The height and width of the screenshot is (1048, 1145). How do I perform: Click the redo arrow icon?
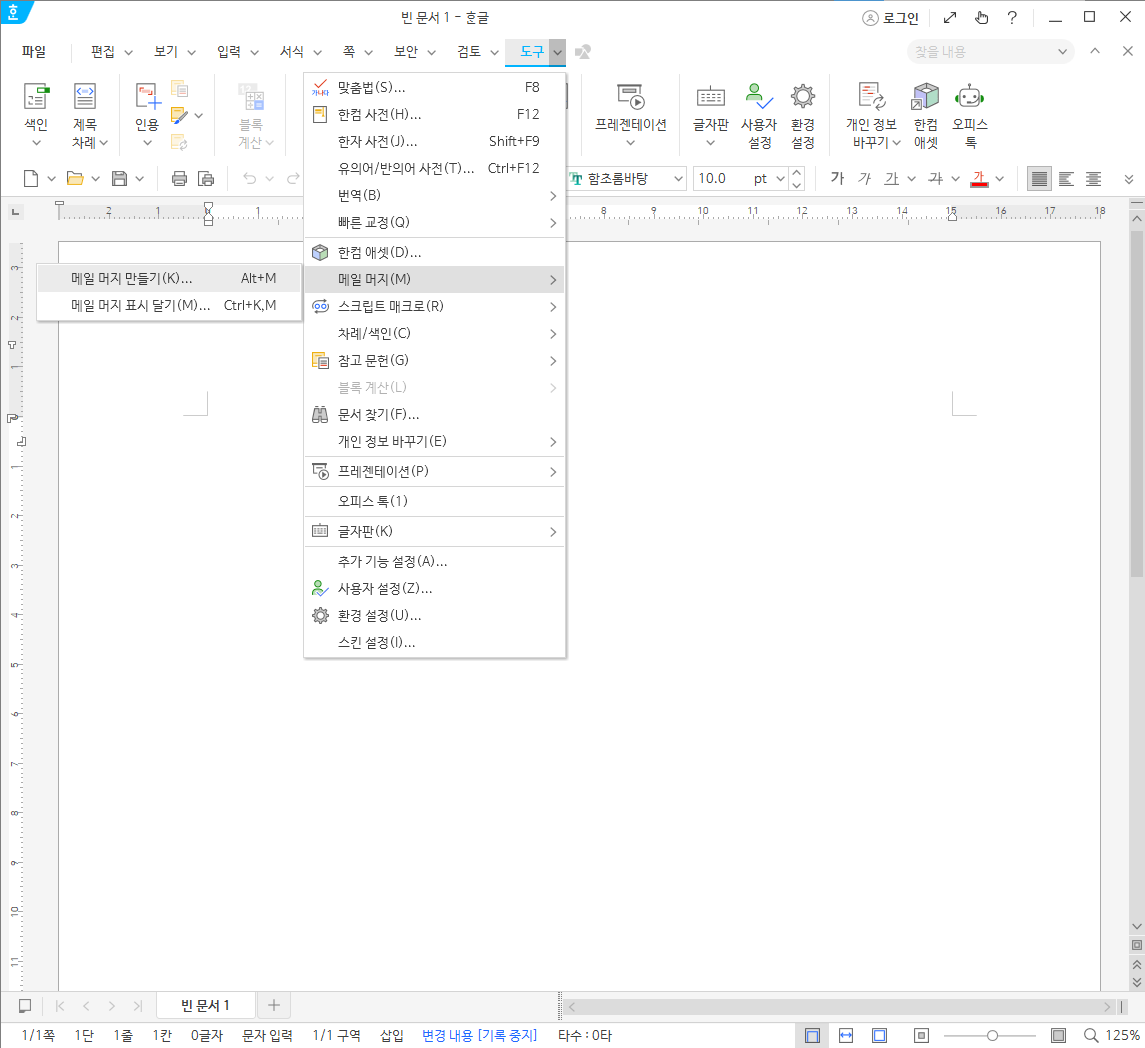click(x=293, y=178)
